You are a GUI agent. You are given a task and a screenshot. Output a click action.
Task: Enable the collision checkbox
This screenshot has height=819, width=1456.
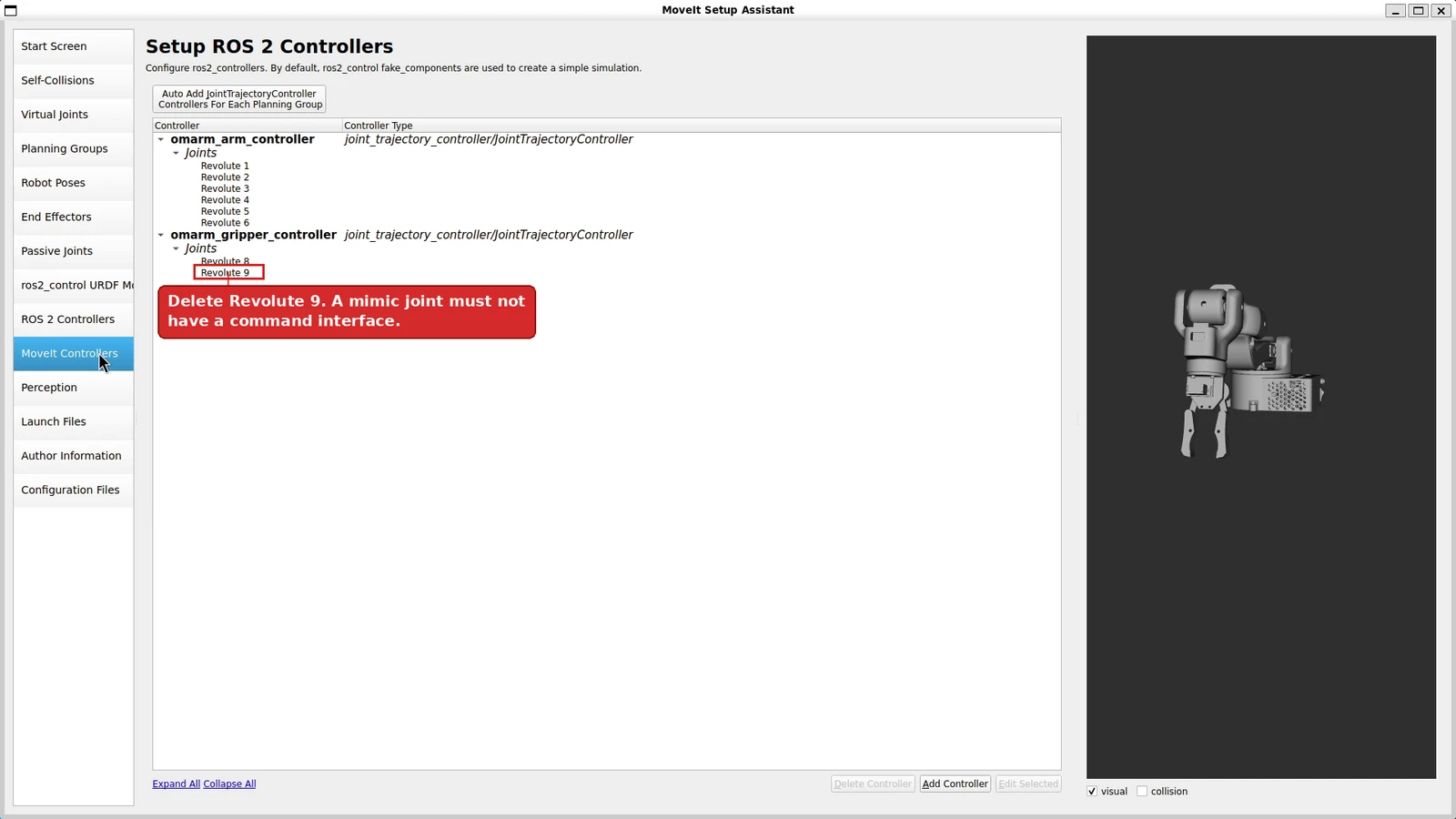1142,791
